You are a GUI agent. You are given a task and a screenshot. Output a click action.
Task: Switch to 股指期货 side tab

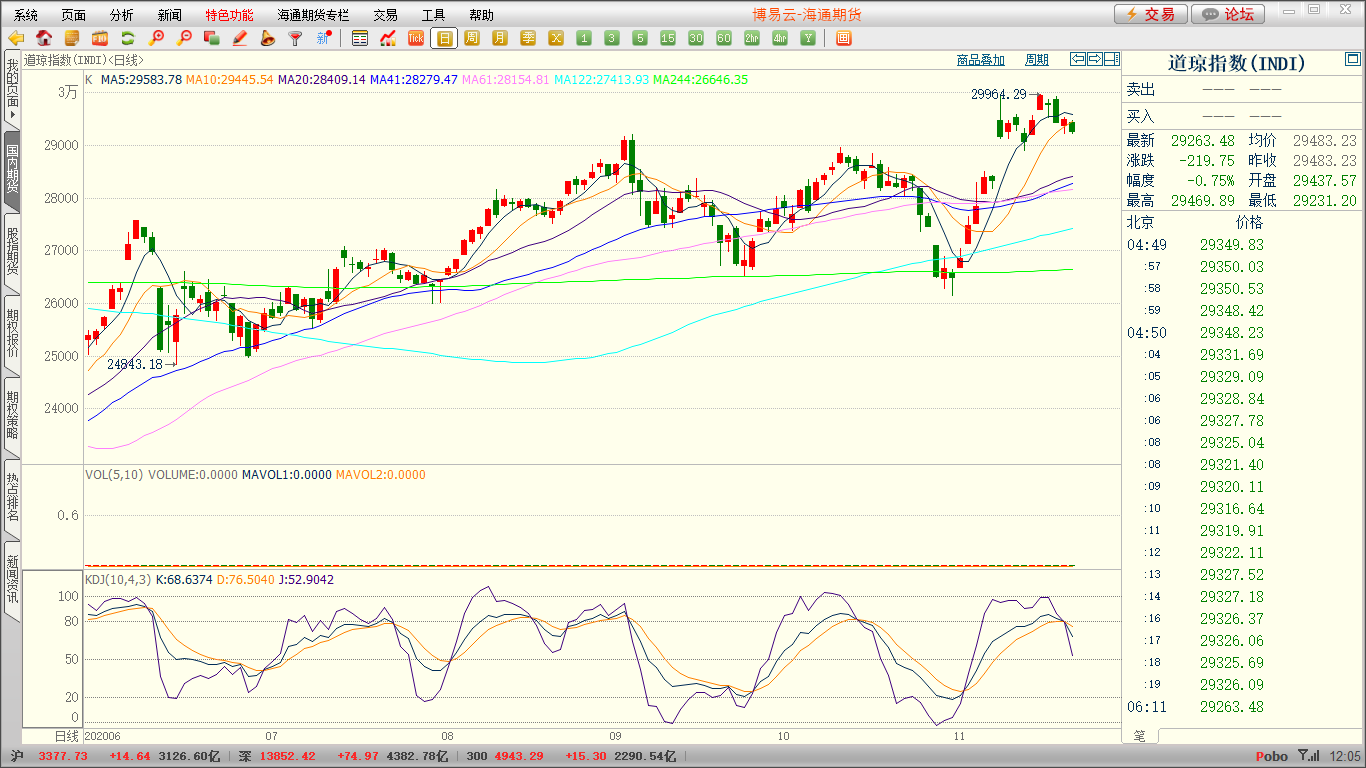[12, 252]
